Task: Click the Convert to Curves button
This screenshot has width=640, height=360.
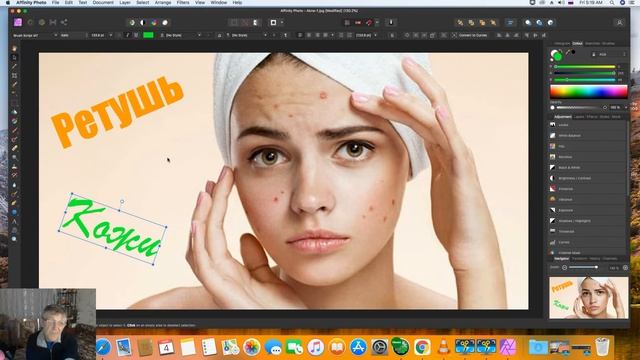Action: (469, 36)
